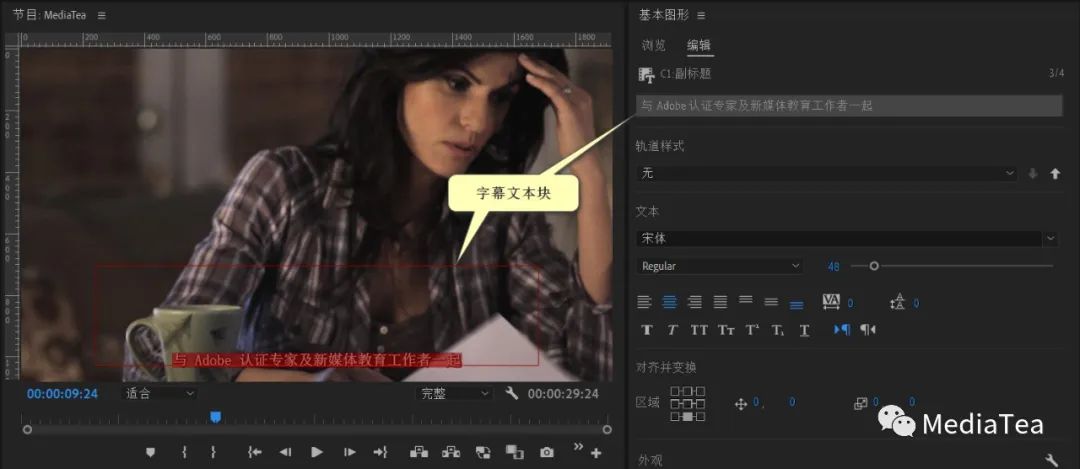Align text to top
Screen dimensions: 1080x469
(745, 300)
